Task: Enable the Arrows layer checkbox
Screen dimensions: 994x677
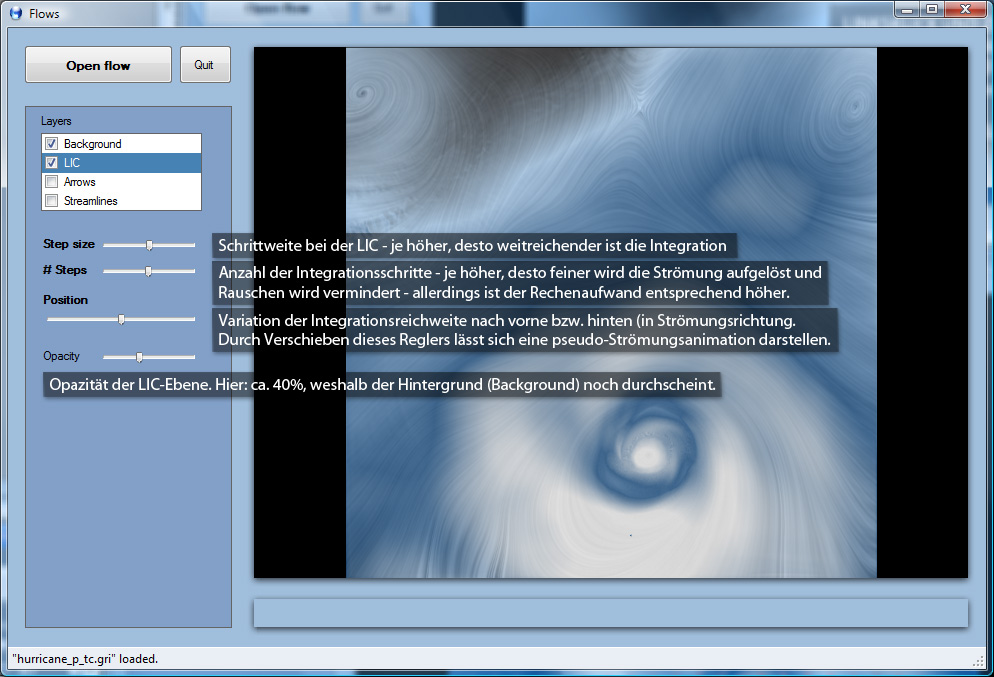Action: pyautogui.click(x=52, y=182)
